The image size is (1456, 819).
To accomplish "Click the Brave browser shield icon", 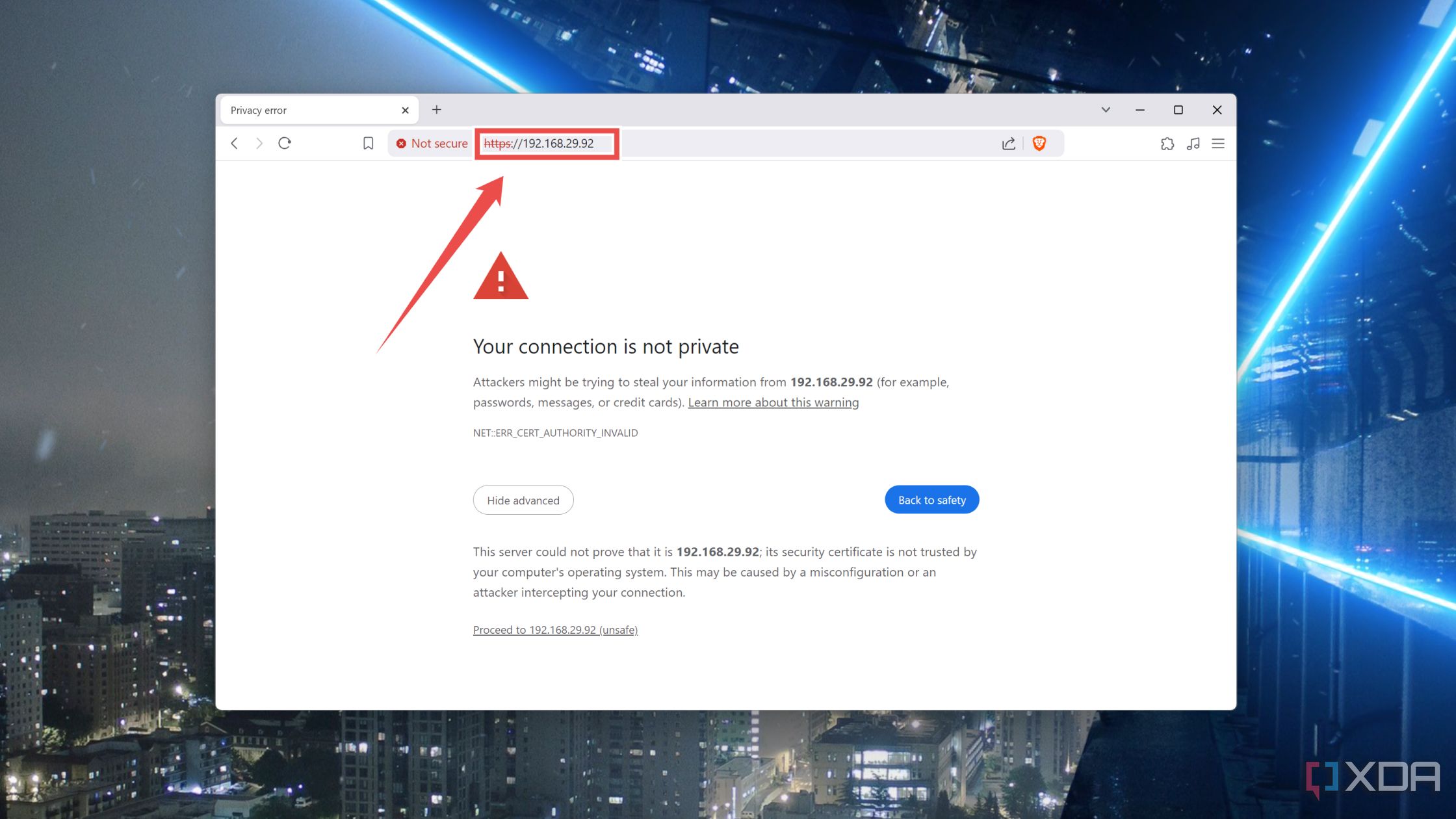I will 1041,143.
